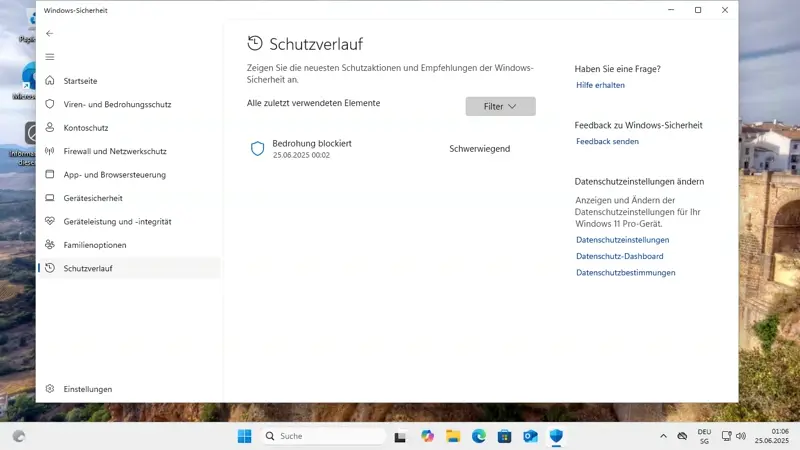Click the Startseite home icon
Screen dimensions: 800x450
[x=49, y=81]
